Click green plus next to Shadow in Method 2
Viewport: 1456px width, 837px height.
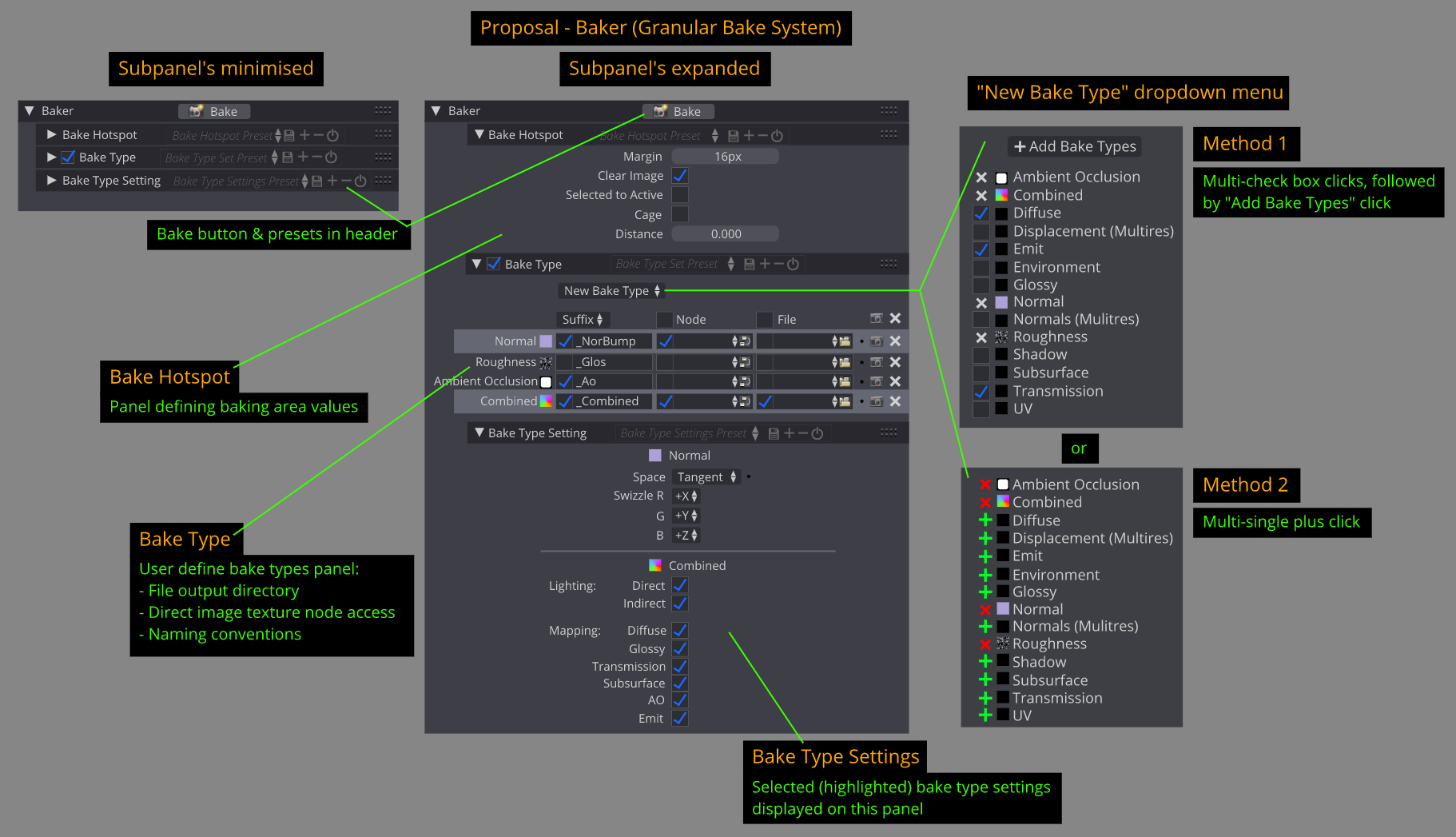985,662
